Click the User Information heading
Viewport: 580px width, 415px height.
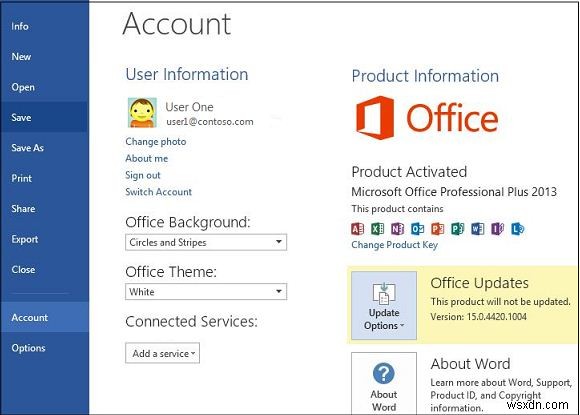tap(187, 74)
